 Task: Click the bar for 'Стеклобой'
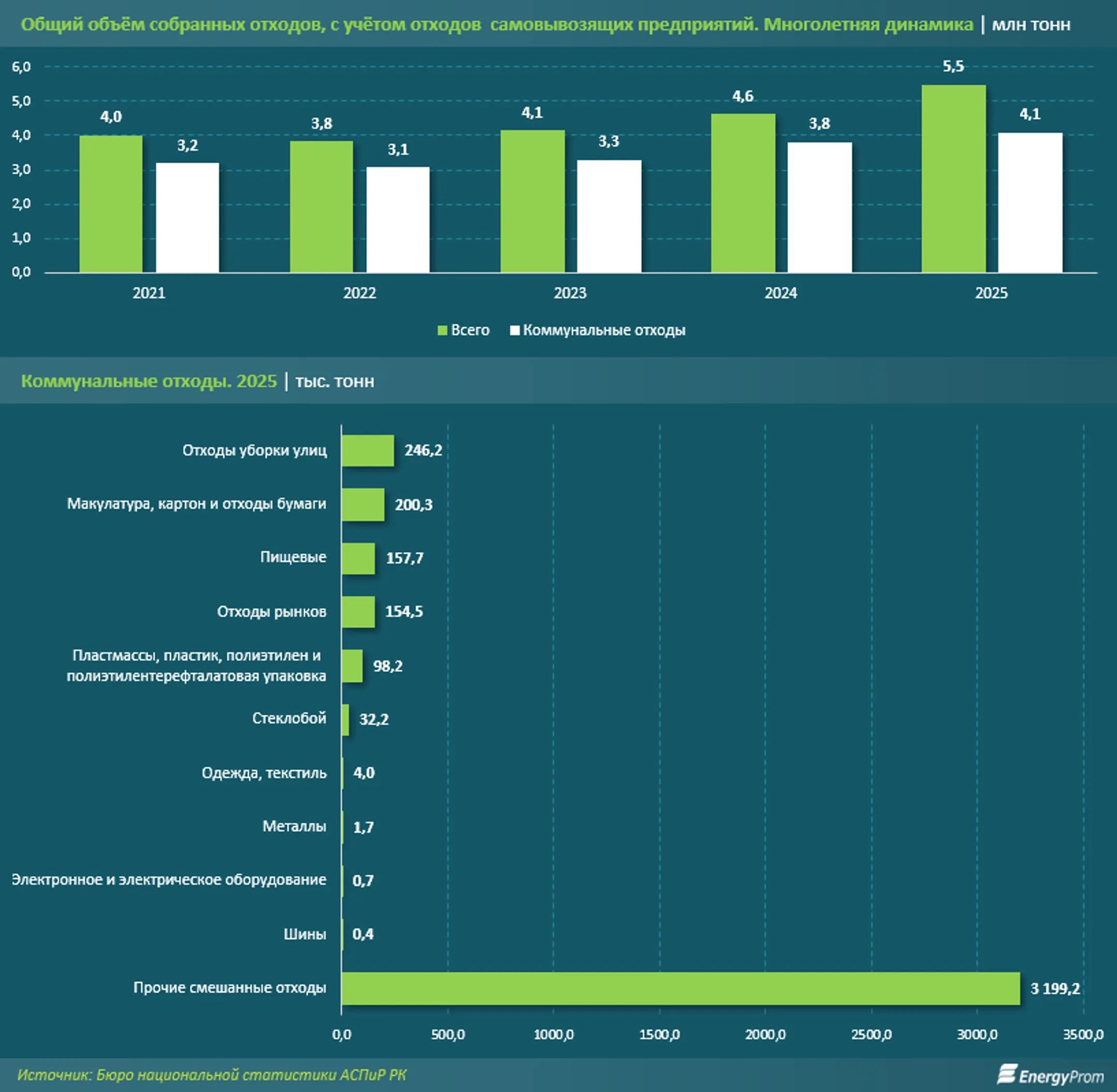coord(345,720)
